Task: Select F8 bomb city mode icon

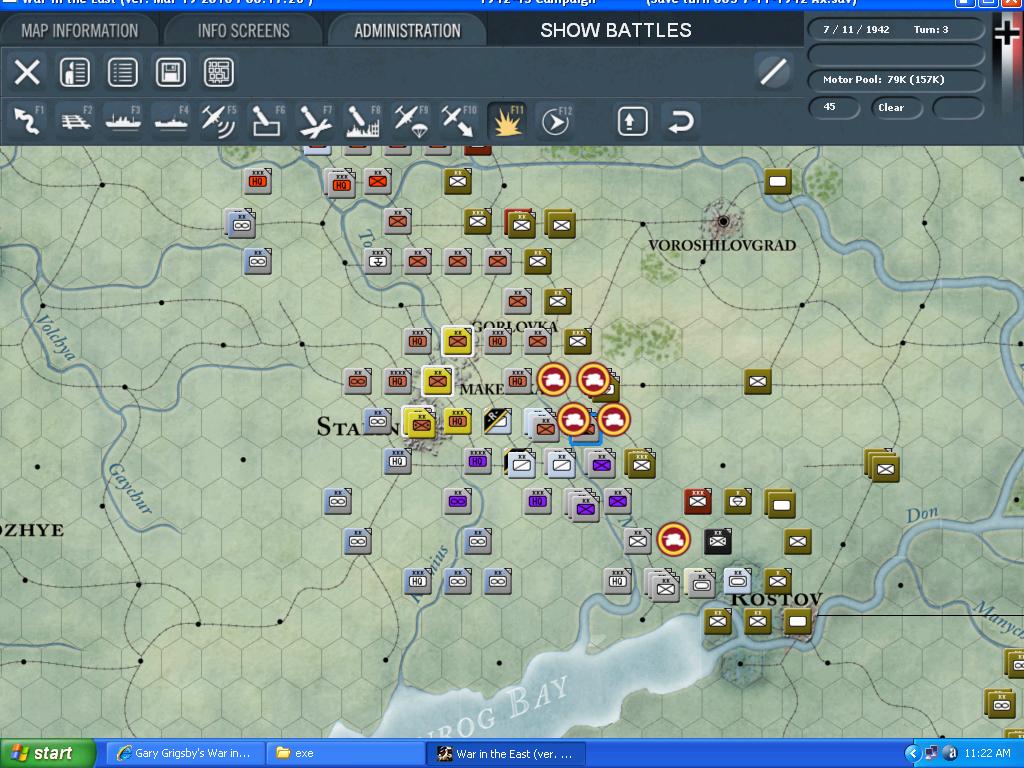Action: pos(362,121)
